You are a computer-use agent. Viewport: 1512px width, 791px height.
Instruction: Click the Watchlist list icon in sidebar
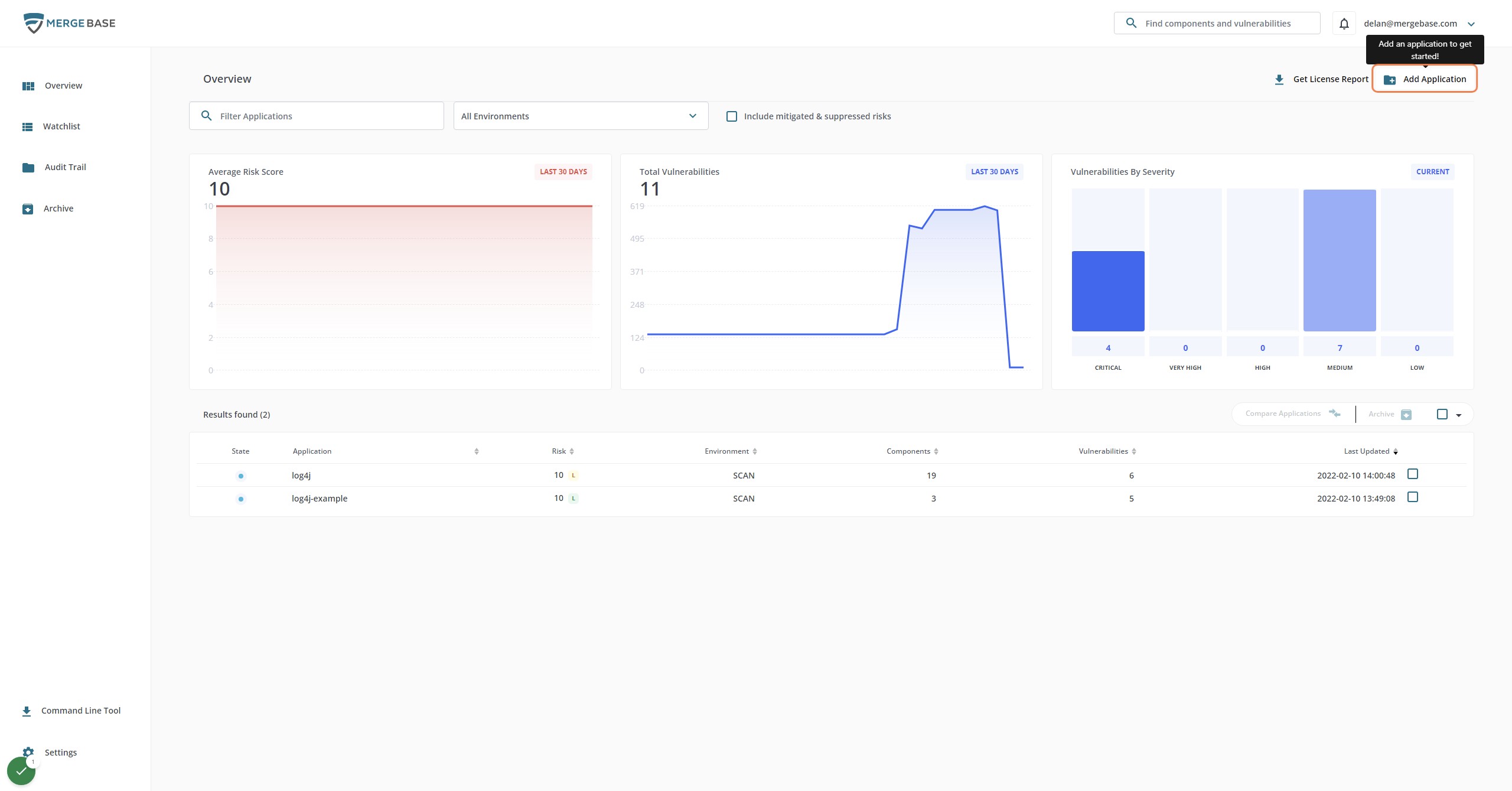click(28, 127)
